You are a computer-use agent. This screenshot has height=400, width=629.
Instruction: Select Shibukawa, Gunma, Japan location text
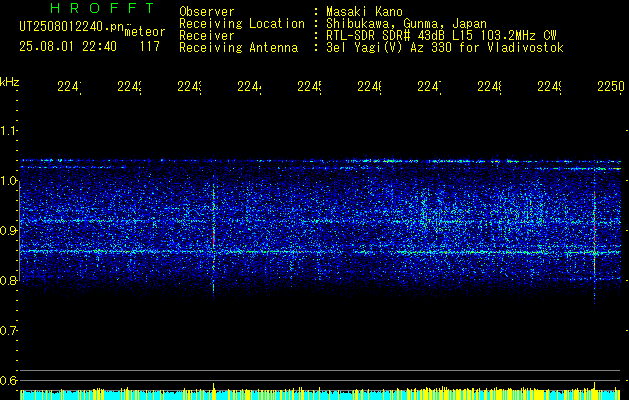[406, 24]
